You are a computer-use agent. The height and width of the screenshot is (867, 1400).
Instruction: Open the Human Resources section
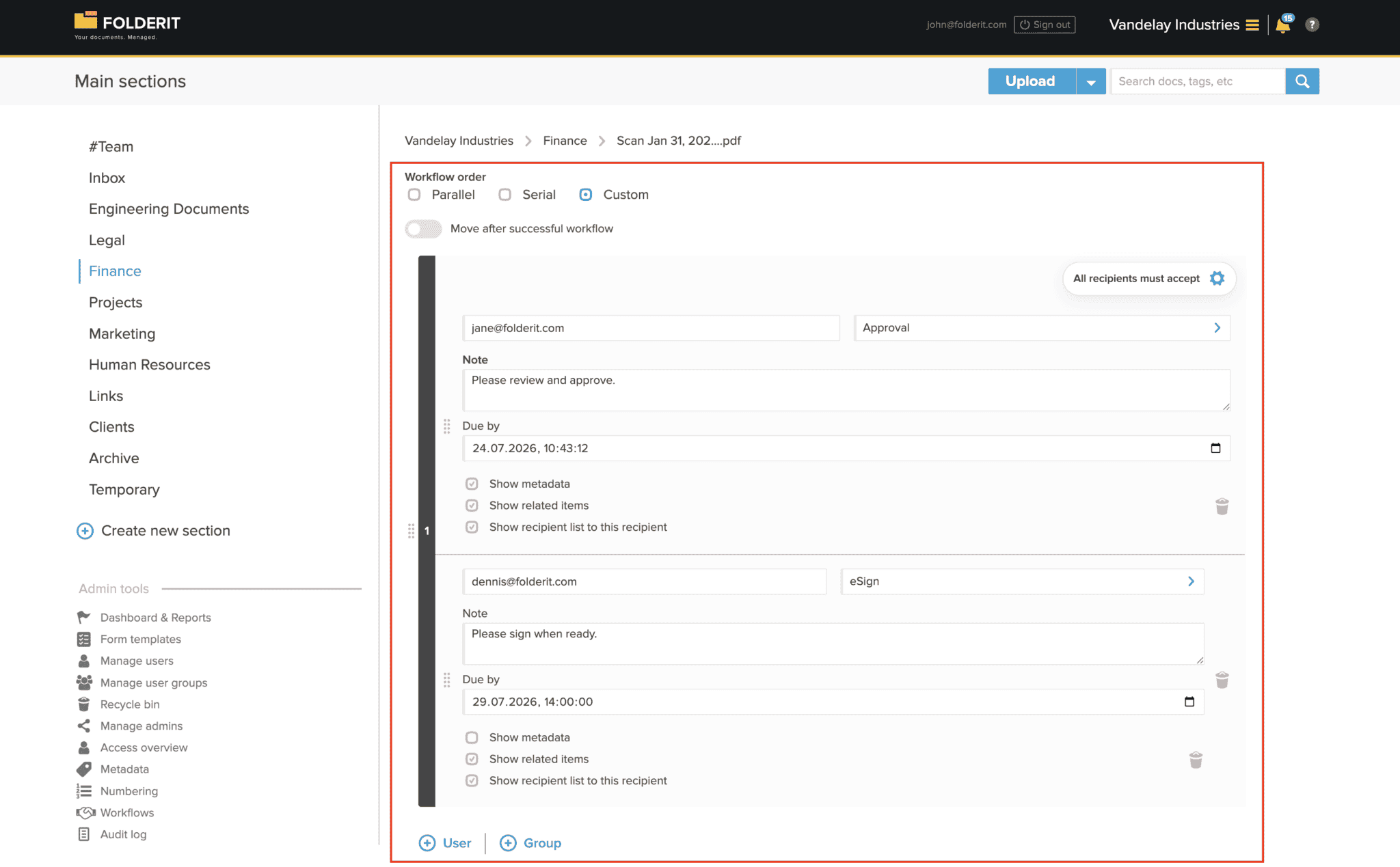pyautogui.click(x=150, y=365)
